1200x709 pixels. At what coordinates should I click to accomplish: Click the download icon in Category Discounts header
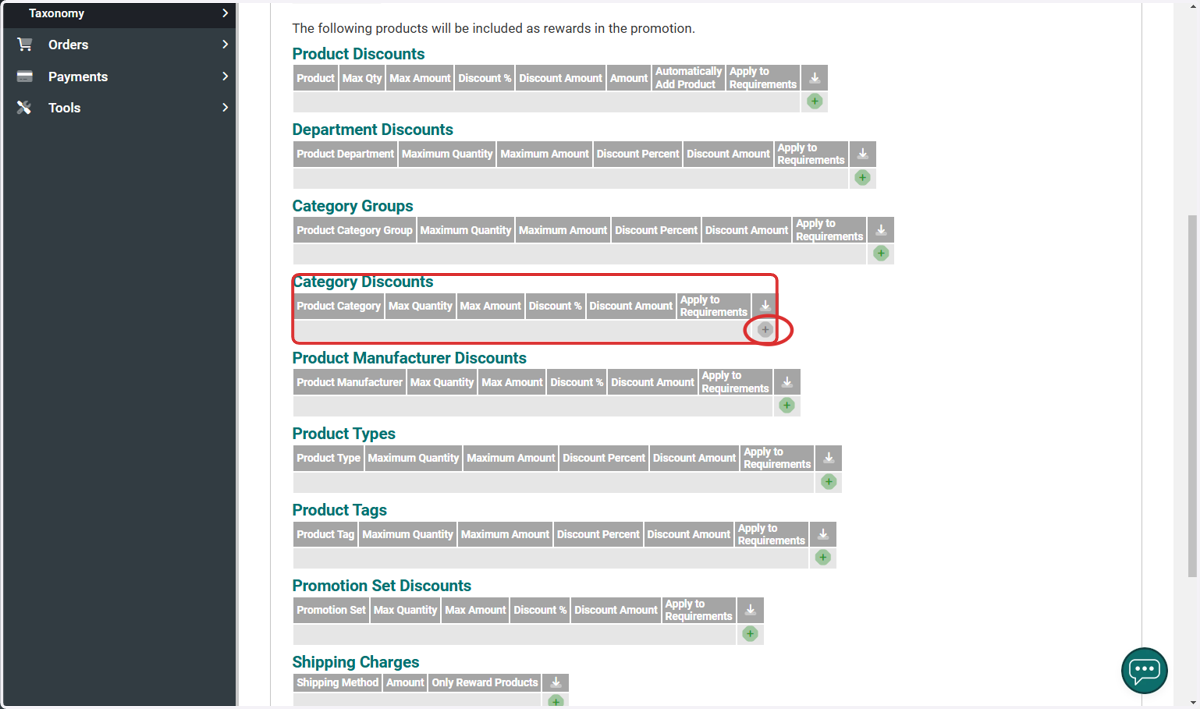click(765, 306)
